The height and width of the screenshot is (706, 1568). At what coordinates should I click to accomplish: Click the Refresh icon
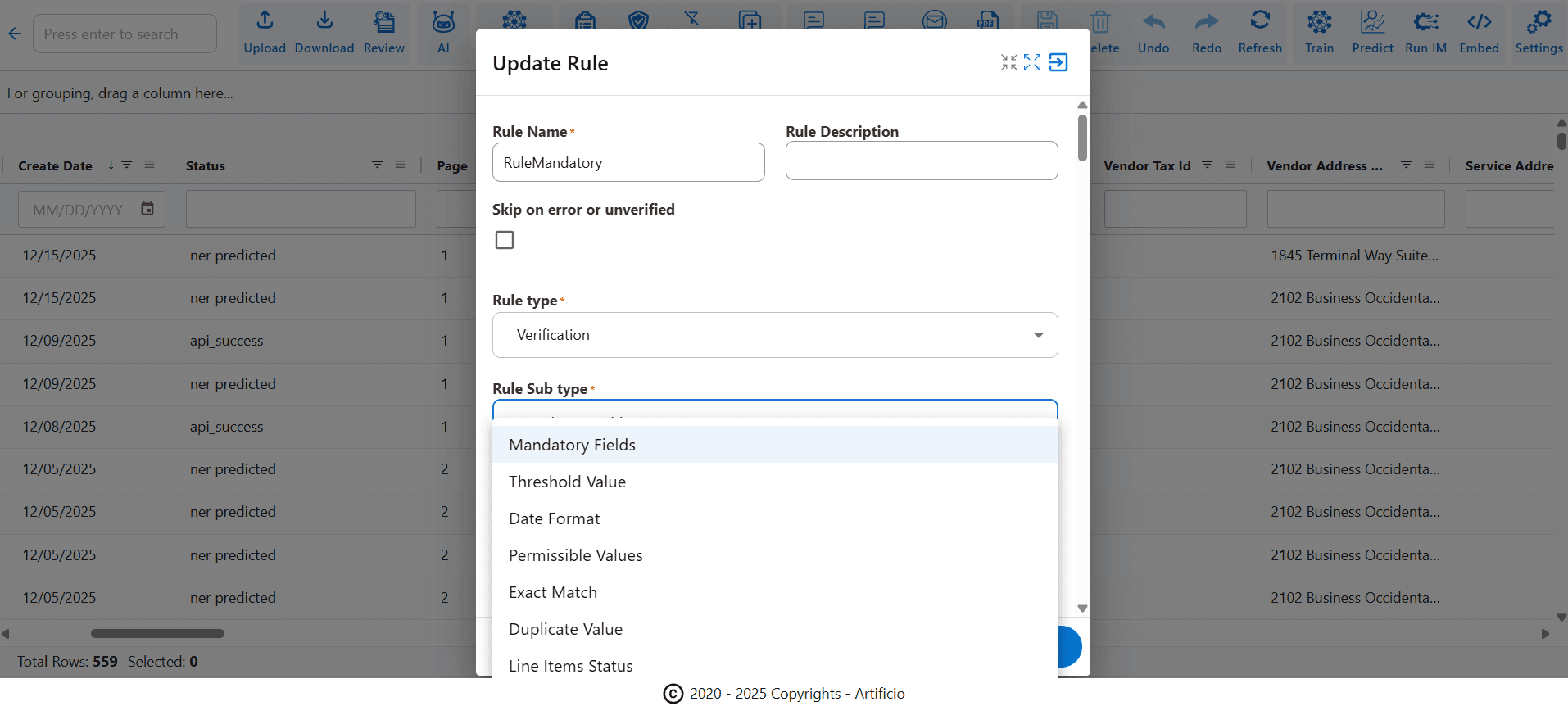tap(1259, 33)
